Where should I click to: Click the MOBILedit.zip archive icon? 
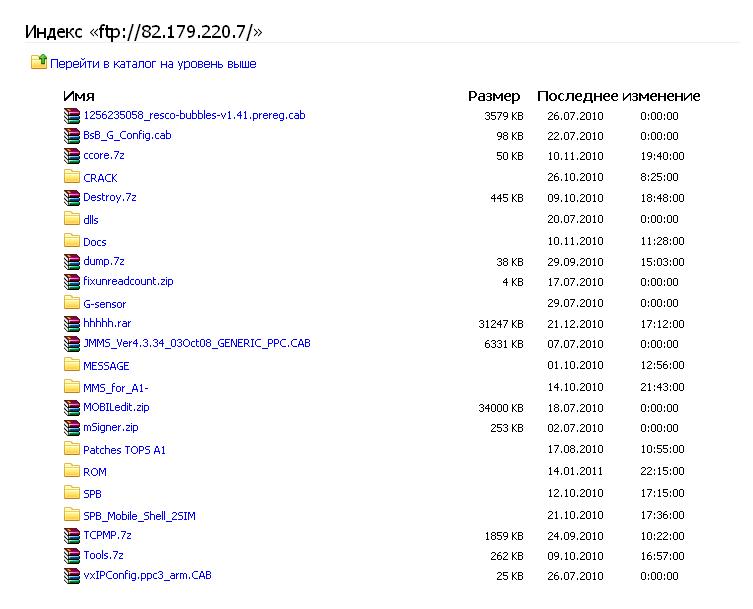(71, 407)
